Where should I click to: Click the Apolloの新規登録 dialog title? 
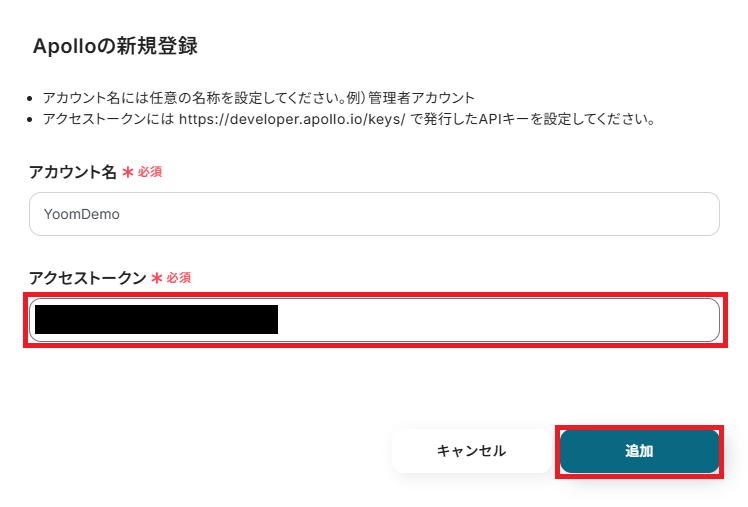(115, 46)
